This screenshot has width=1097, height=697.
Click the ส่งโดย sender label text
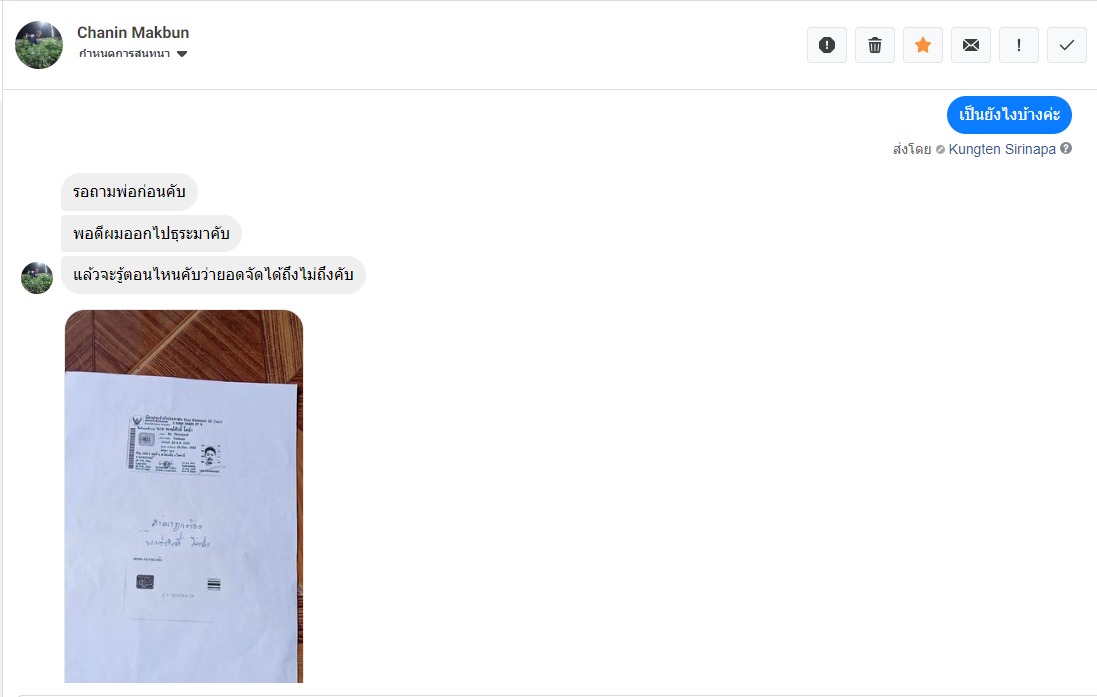tap(912, 149)
